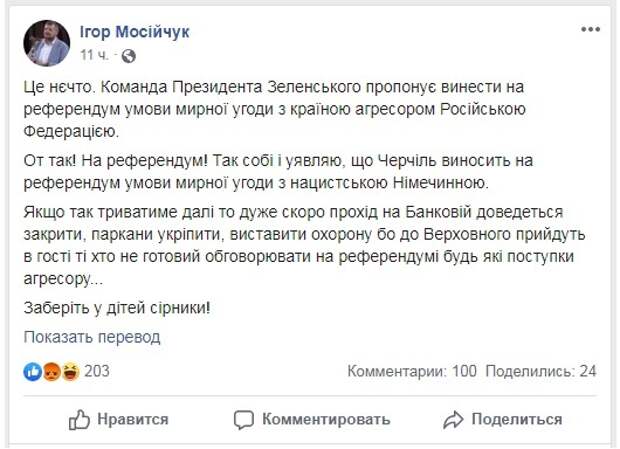Image resolution: width=620 pixels, height=449 pixels.
Task: Click the share arrow icon
Action: click(453, 420)
